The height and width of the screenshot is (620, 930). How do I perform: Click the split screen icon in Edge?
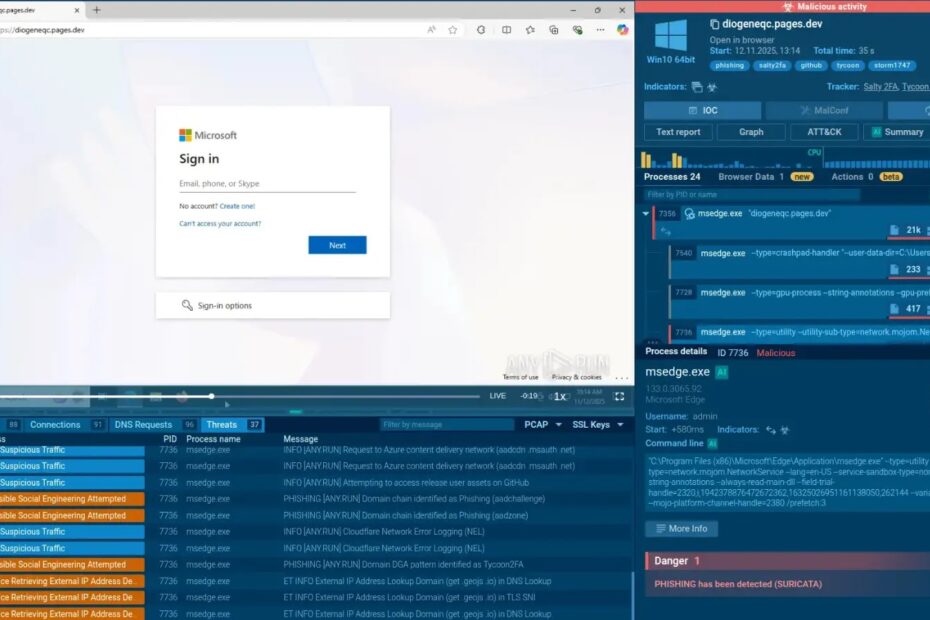pyautogui.click(x=507, y=30)
